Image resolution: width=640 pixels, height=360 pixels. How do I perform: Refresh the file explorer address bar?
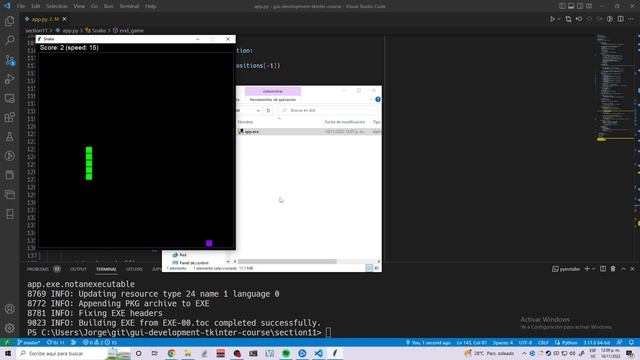[268, 110]
